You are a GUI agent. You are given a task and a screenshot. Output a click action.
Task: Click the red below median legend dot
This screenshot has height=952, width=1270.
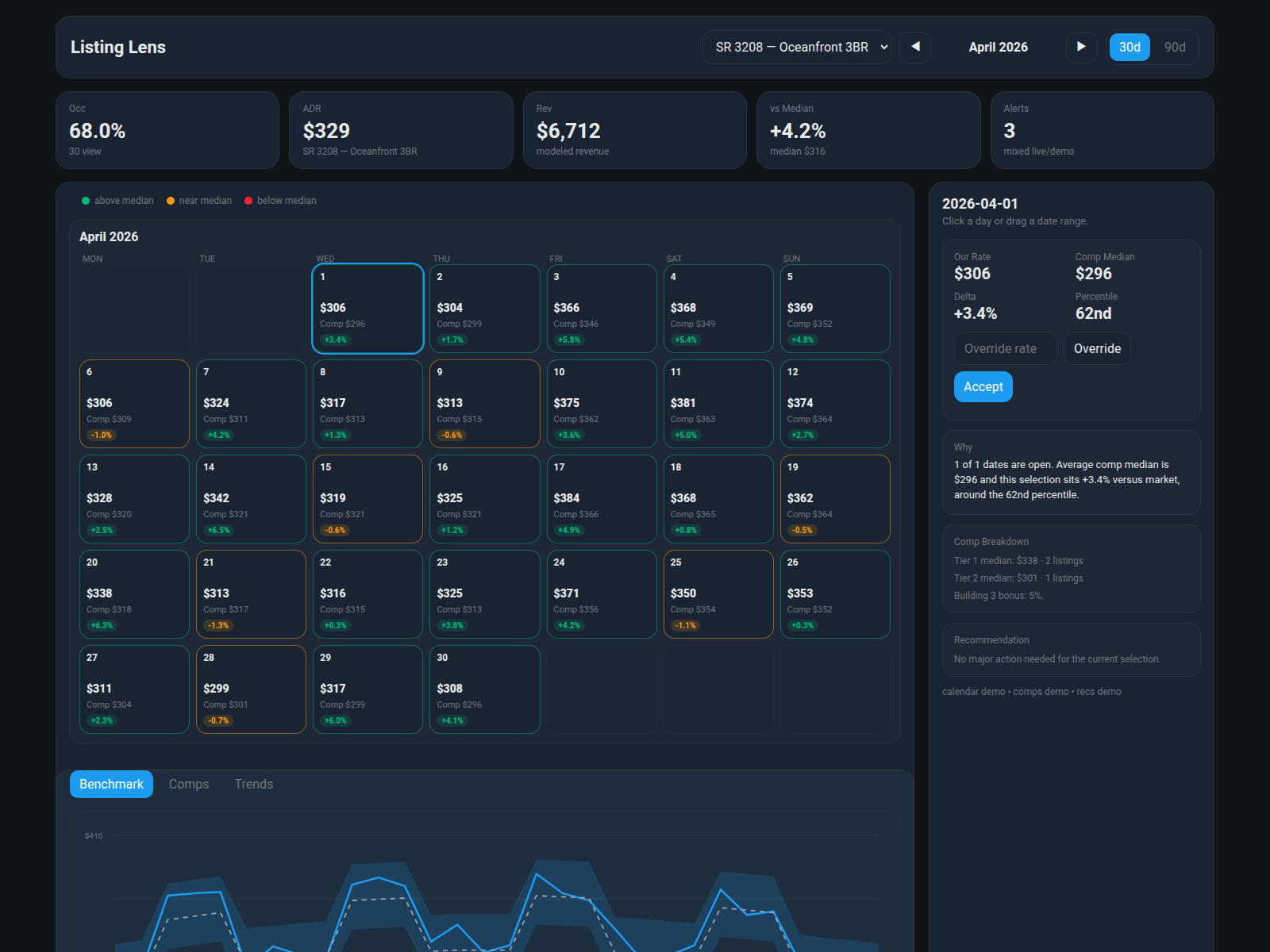[248, 201]
